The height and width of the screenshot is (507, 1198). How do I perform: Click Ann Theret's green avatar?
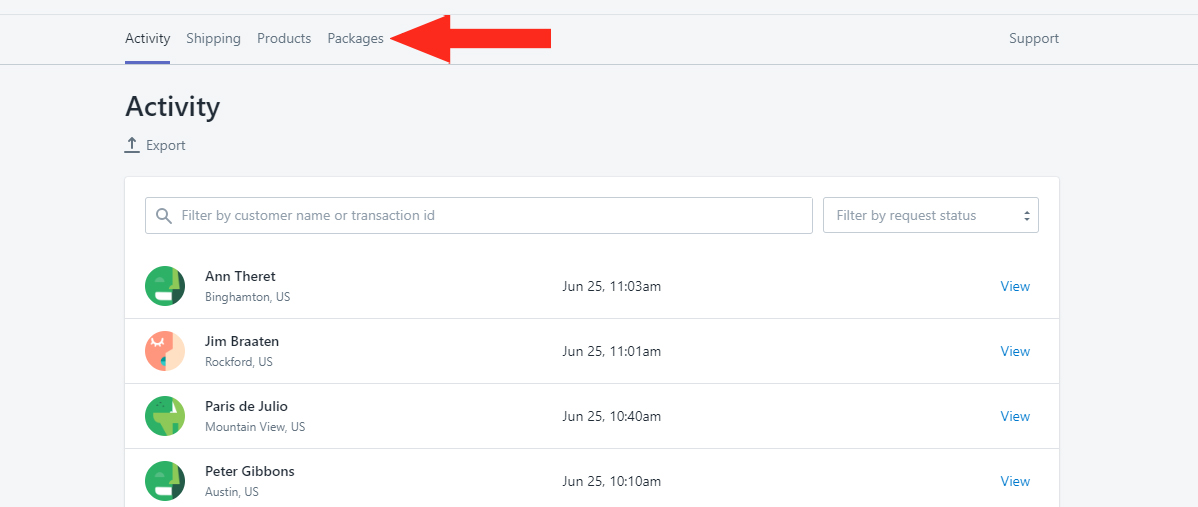165,286
